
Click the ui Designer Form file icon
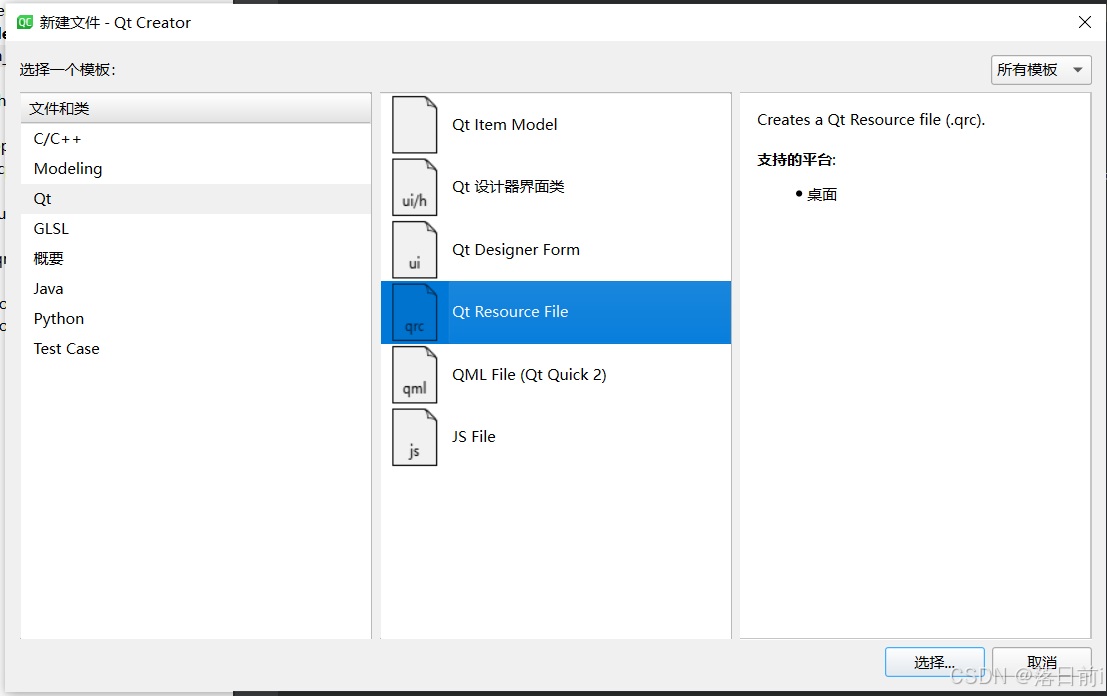coord(414,250)
